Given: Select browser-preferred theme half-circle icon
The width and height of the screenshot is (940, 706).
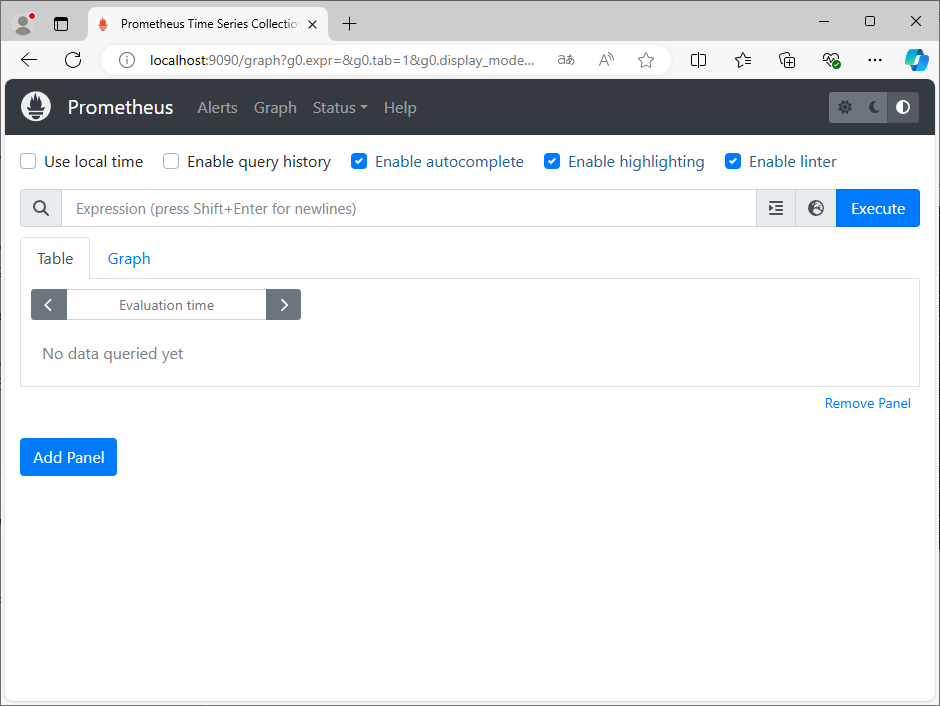Looking at the screenshot, I should 903,107.
